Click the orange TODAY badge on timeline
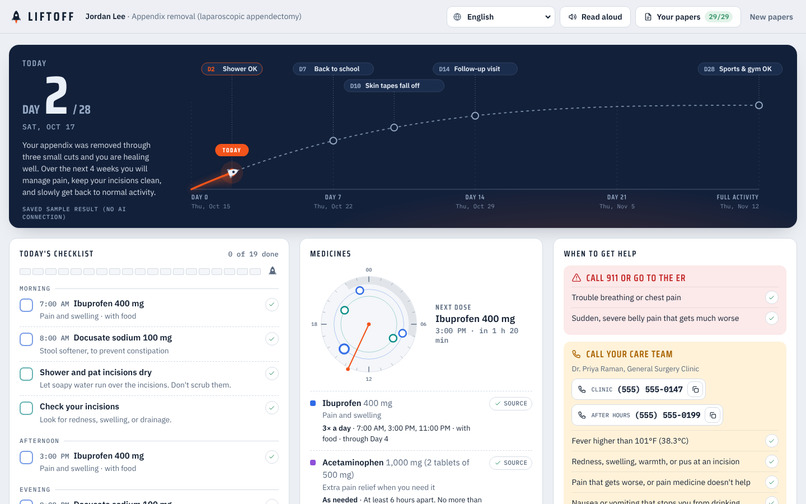The height and width of the screenshot is (504, 806). tap(232, 150)
